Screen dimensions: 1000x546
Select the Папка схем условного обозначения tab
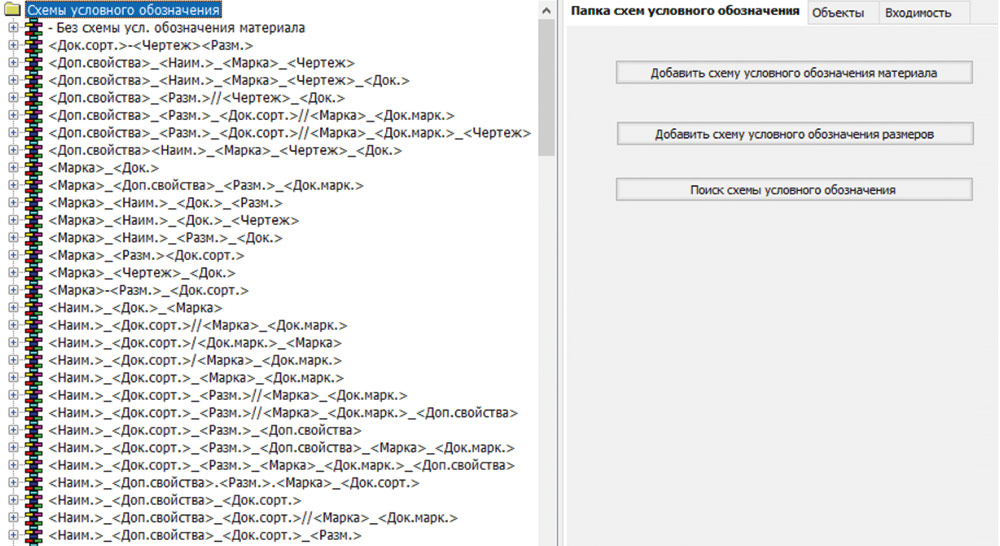click(x=684, y=11)
